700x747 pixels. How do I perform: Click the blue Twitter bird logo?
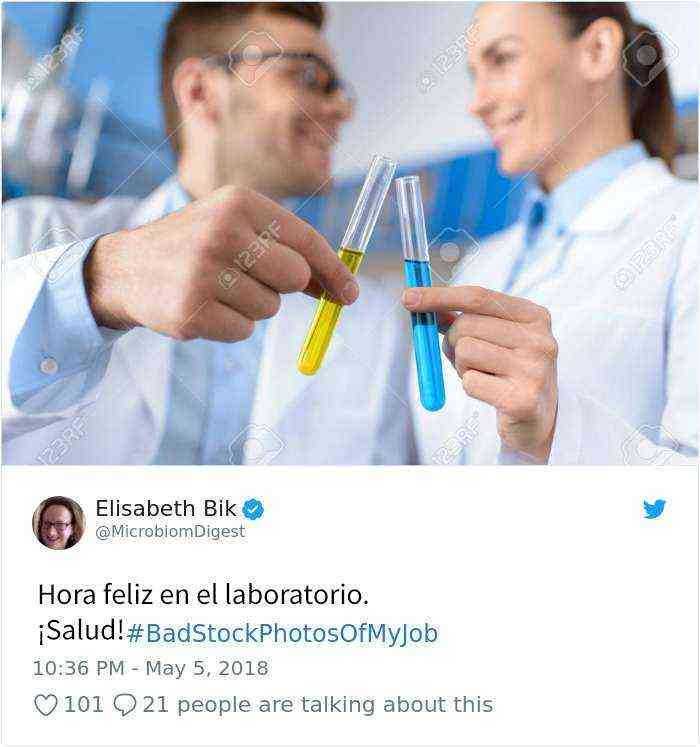654,509
